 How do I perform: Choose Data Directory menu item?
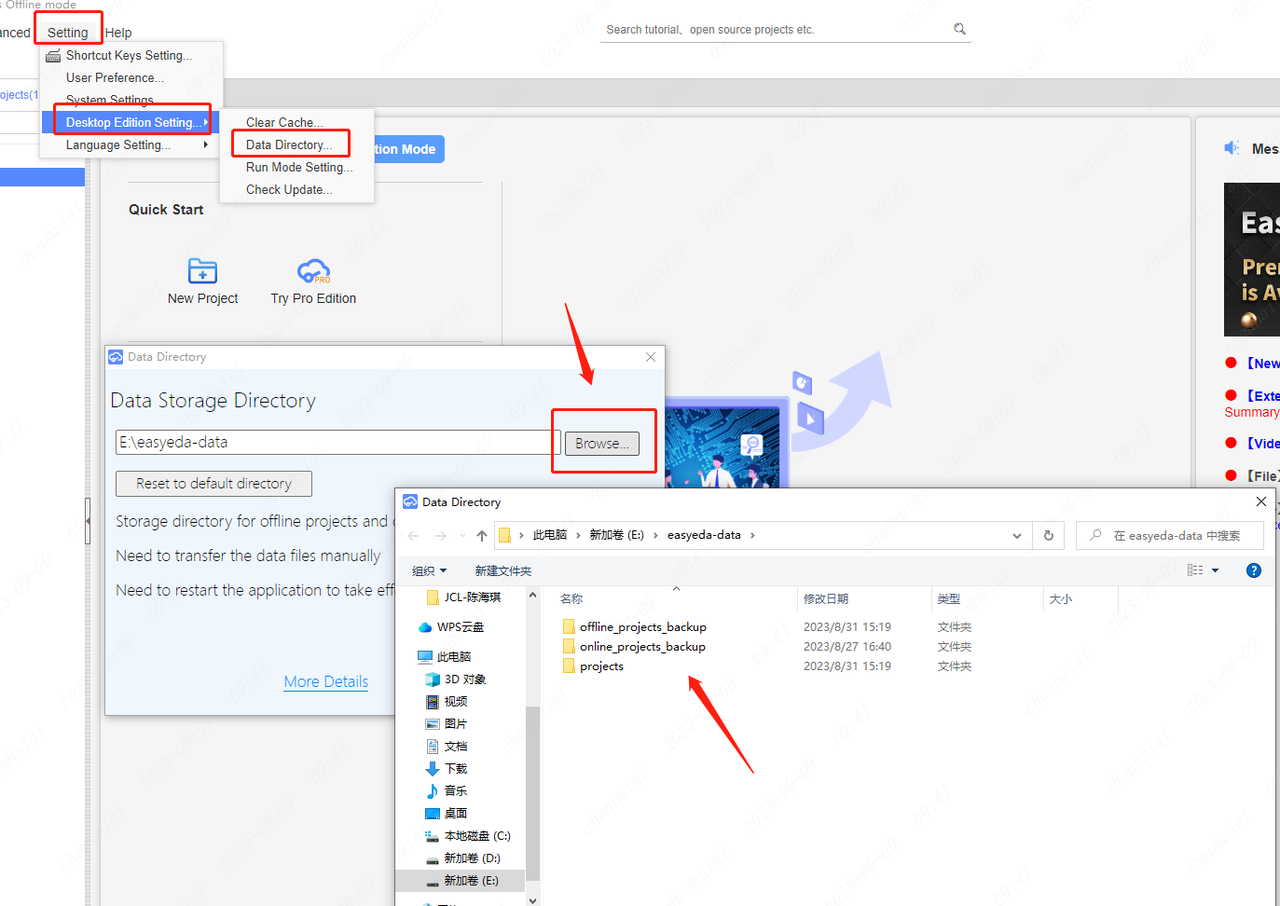point(297,145)
